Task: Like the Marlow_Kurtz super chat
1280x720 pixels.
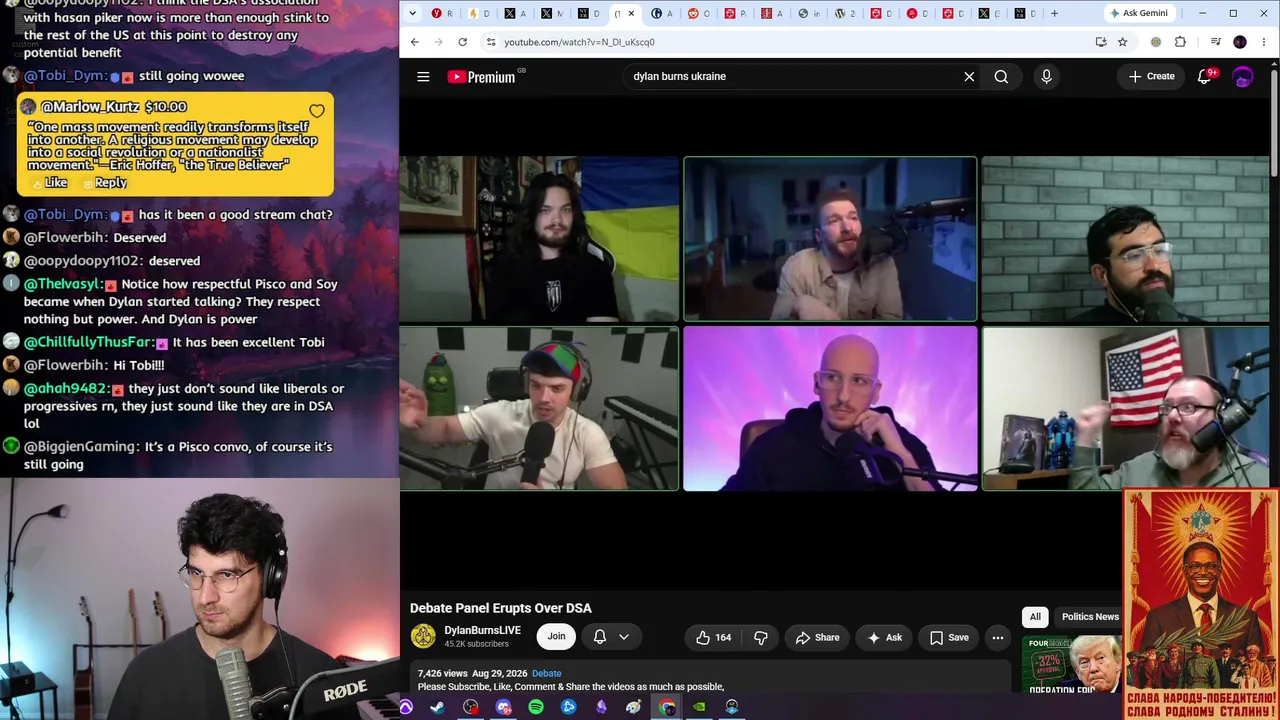Action: click(x=50, y=183)
